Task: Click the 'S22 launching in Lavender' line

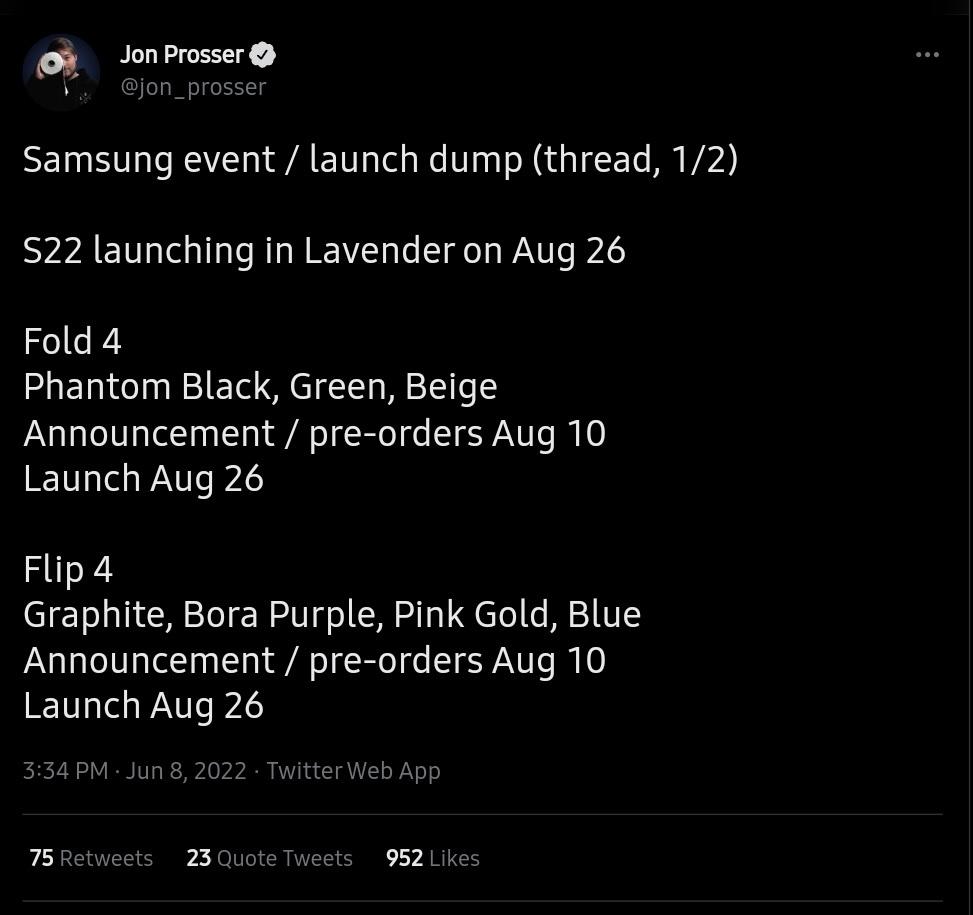Action: click(x=324, y=251)
